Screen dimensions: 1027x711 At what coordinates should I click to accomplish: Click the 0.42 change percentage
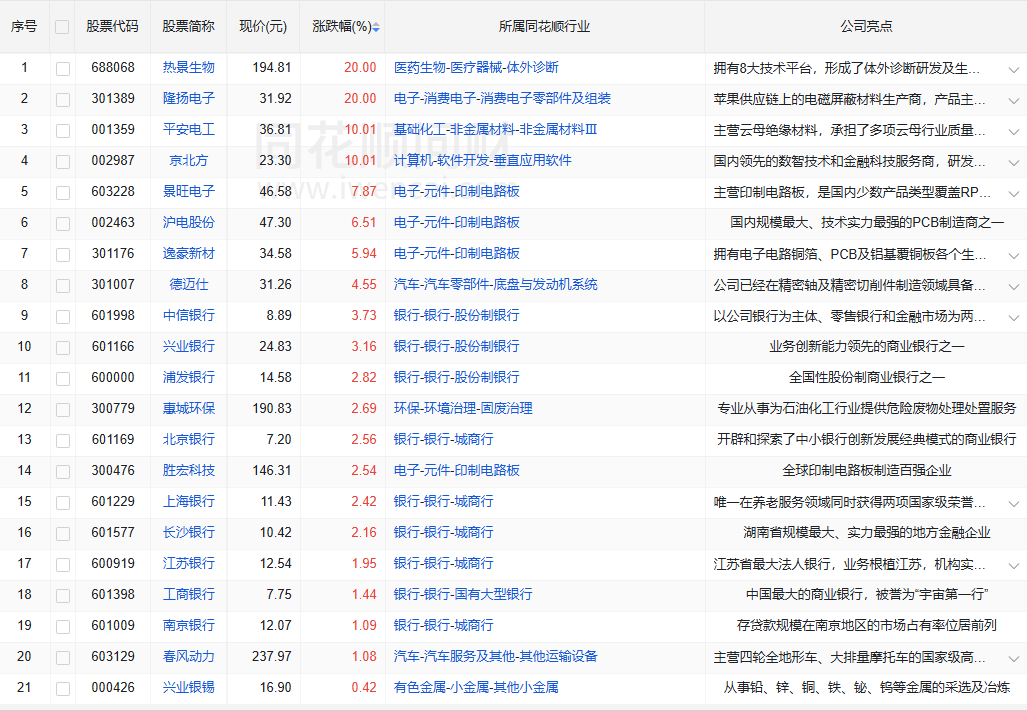click(x=364, y=687)
